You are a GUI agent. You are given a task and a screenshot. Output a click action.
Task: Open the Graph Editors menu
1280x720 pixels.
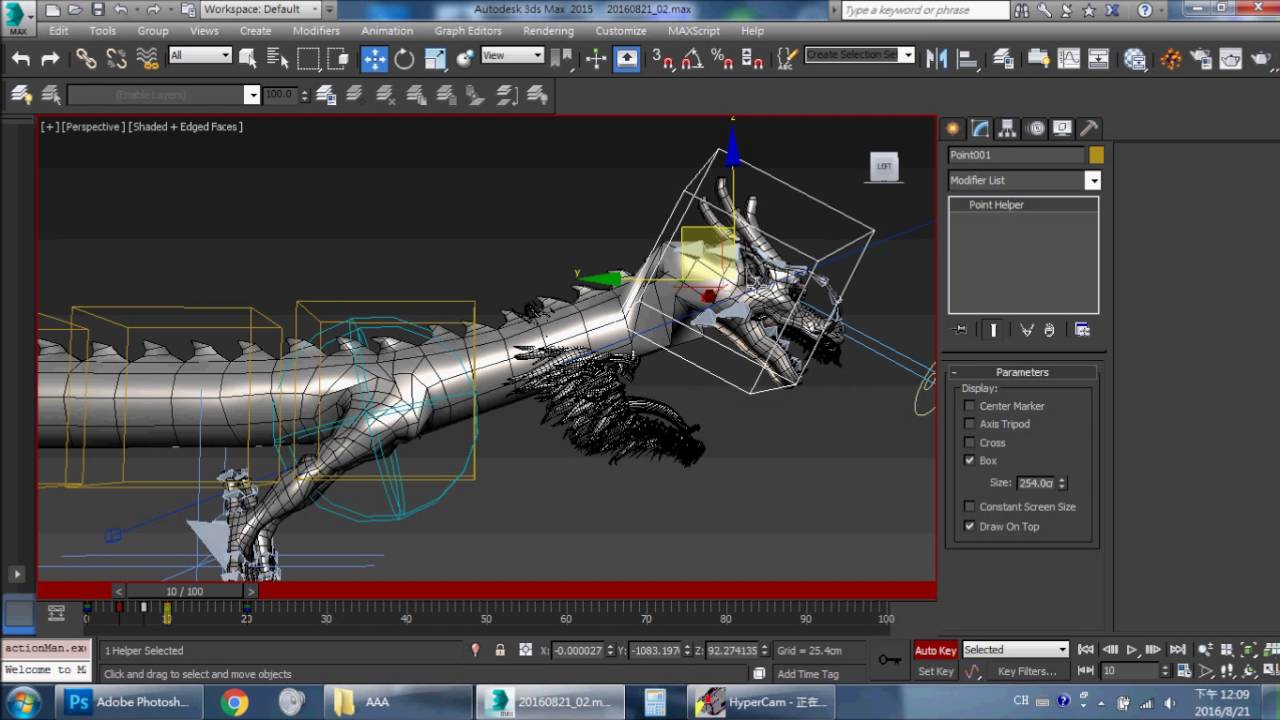[468, 31]
